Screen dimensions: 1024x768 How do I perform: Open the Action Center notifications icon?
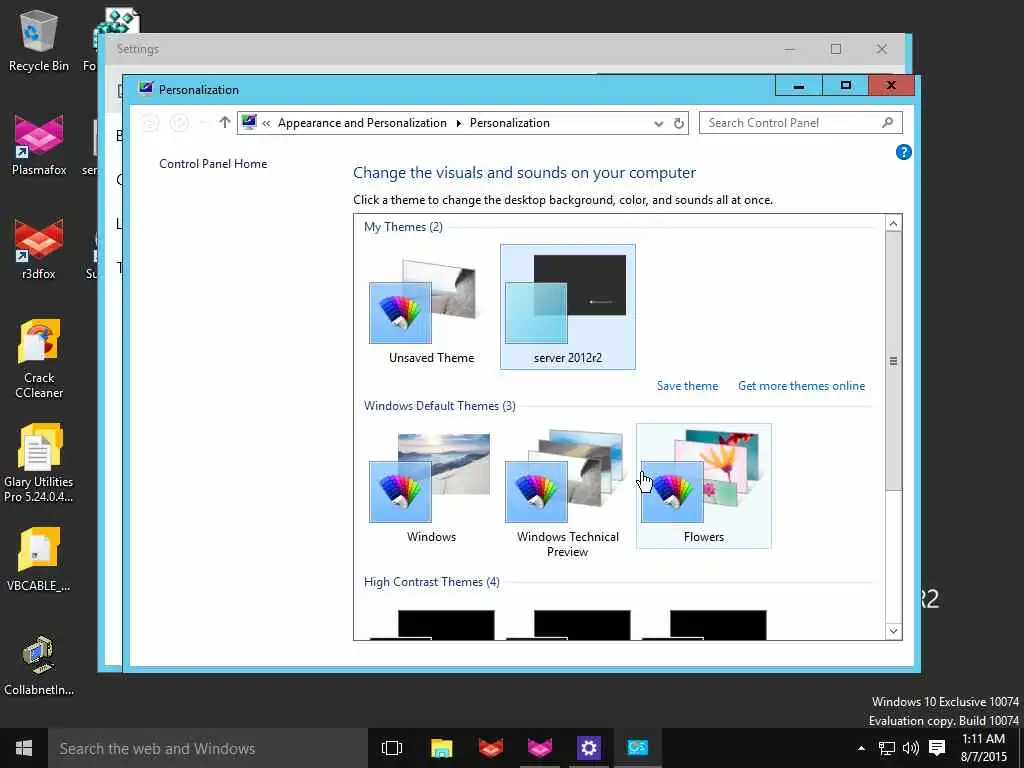pos(937,748)
